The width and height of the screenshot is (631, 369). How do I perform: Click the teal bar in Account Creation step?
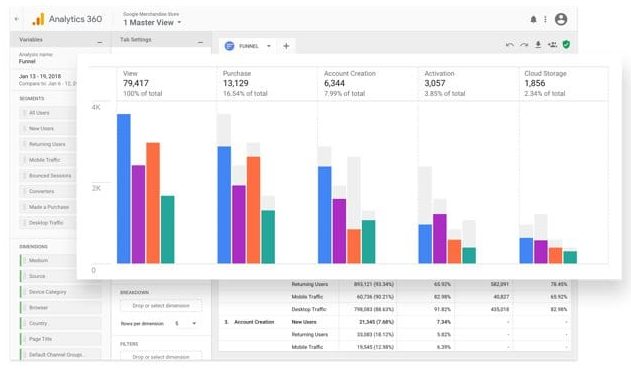pyautogui.click(x=369, y=241)
